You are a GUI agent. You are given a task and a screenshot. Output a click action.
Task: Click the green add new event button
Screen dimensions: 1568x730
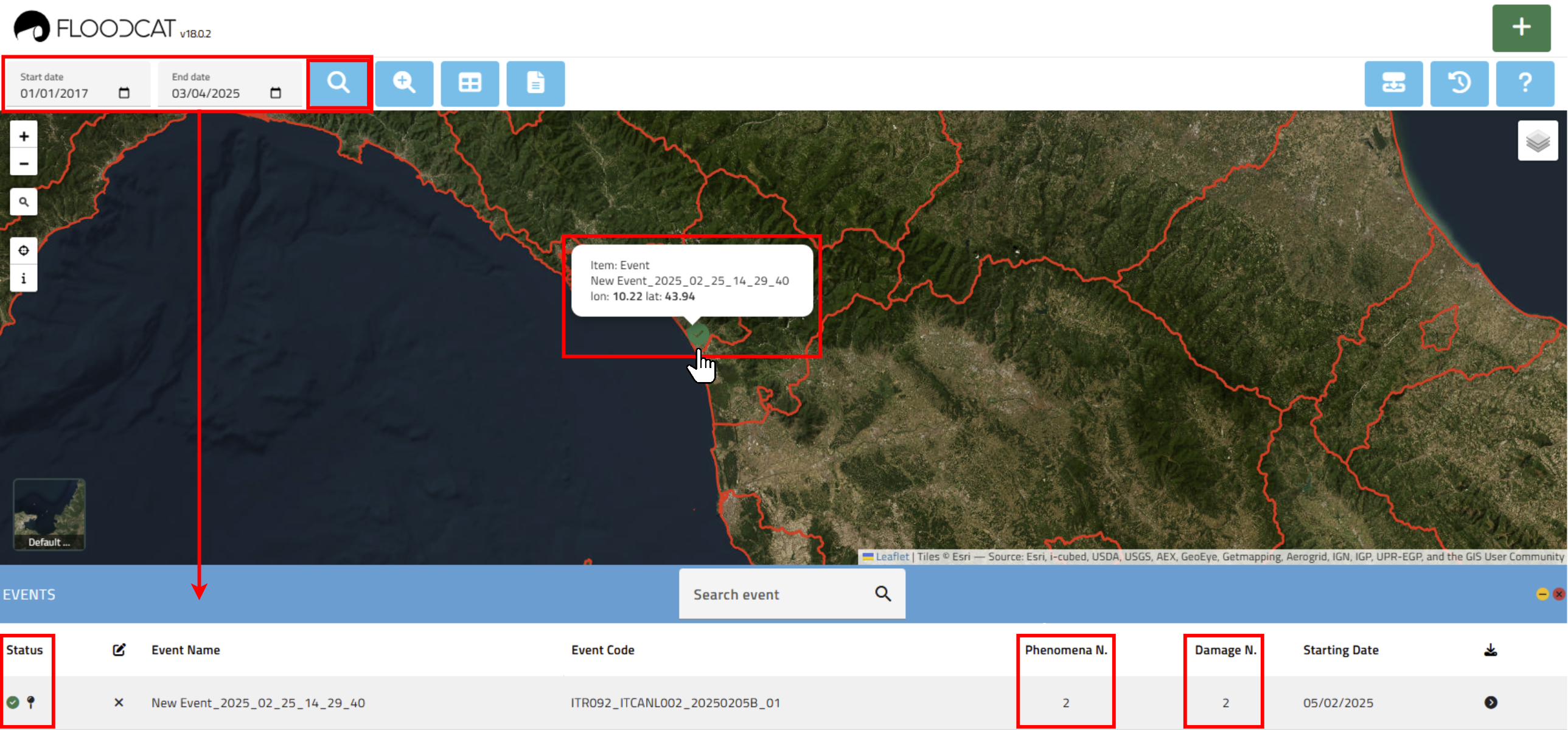pos(1521,27)
